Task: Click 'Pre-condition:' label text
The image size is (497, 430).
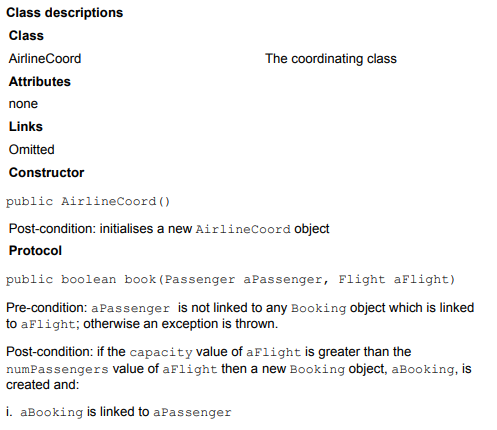Action: click(47, 308)
